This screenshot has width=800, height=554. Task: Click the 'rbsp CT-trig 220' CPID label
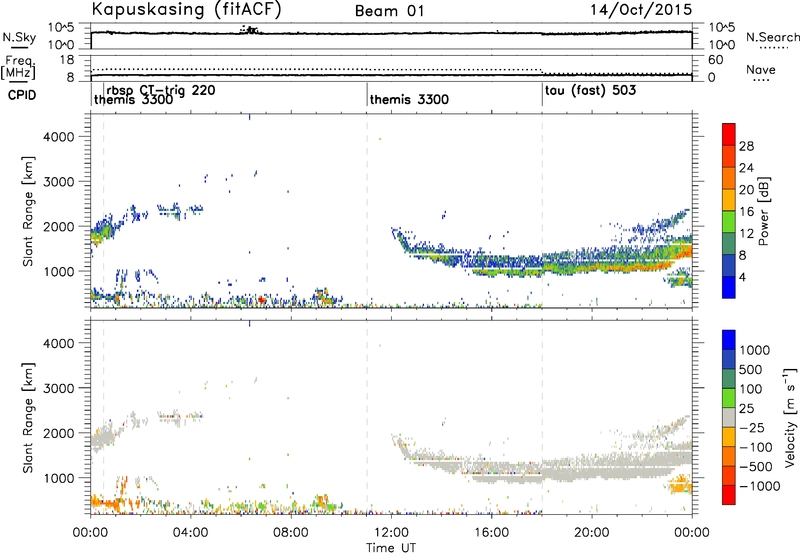click(x=161, y=90)
